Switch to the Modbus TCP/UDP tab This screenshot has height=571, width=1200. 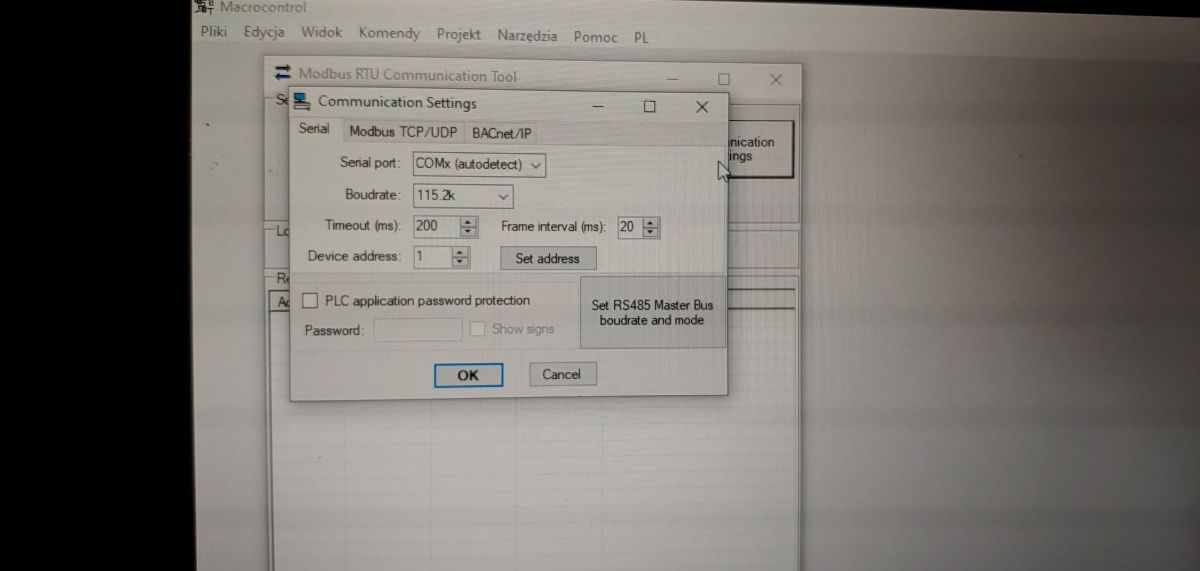tap(403, 132)
